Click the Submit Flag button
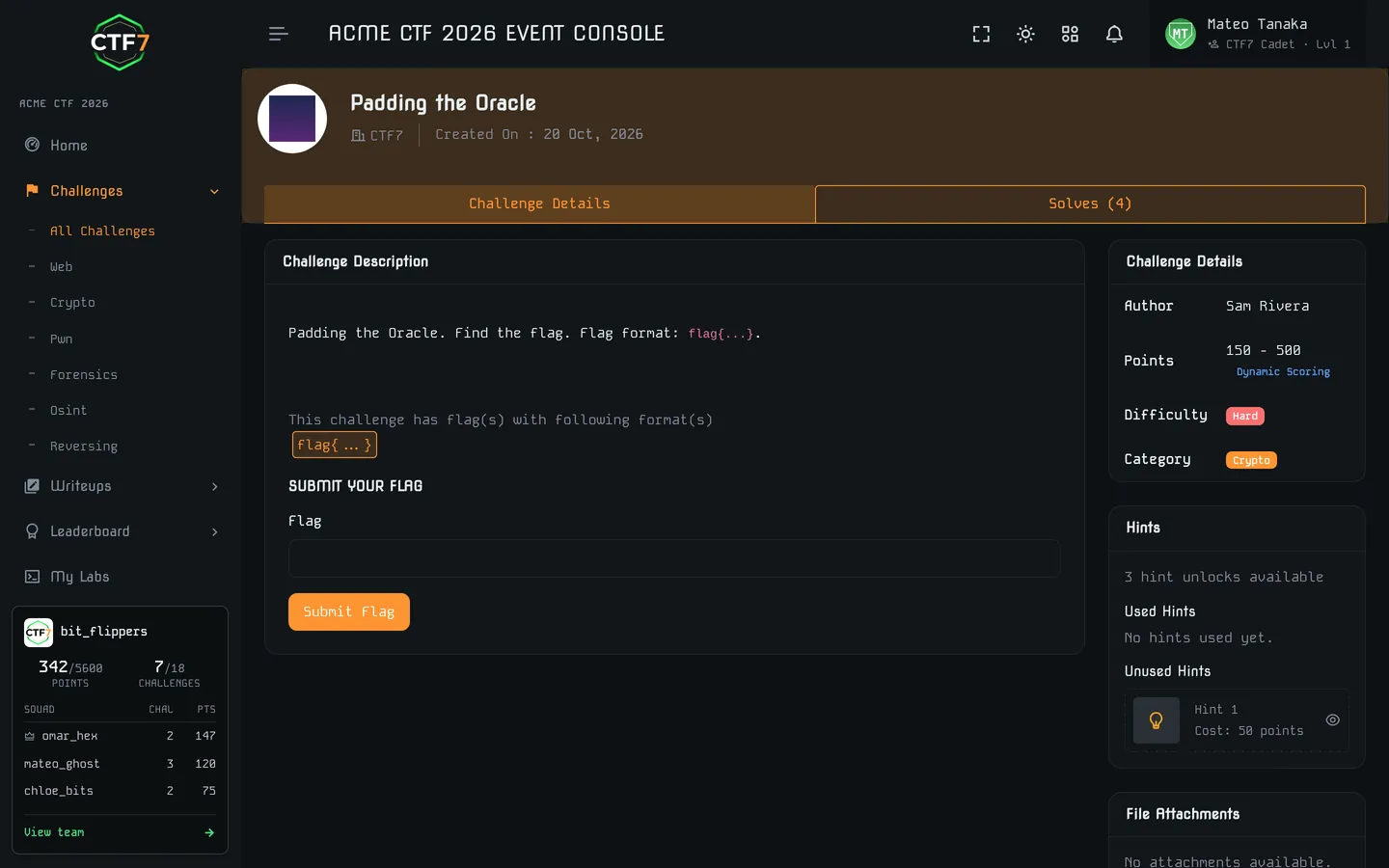Screen dimensions: 1389x868 pos(349,611)
